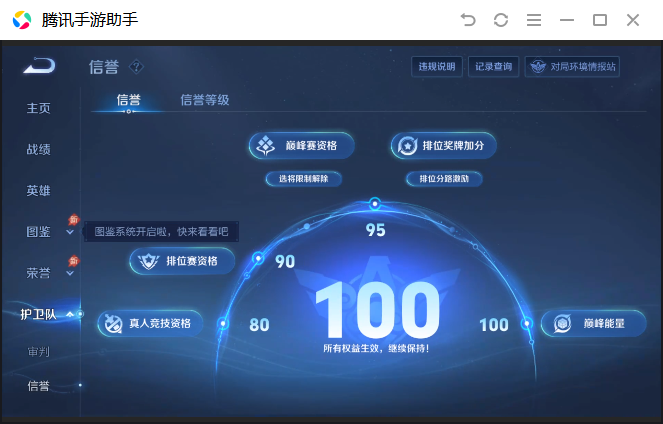The width and height of the screenshot is (663, 424).
Task: Click the 80 marker node on arc
Action: 223,324
